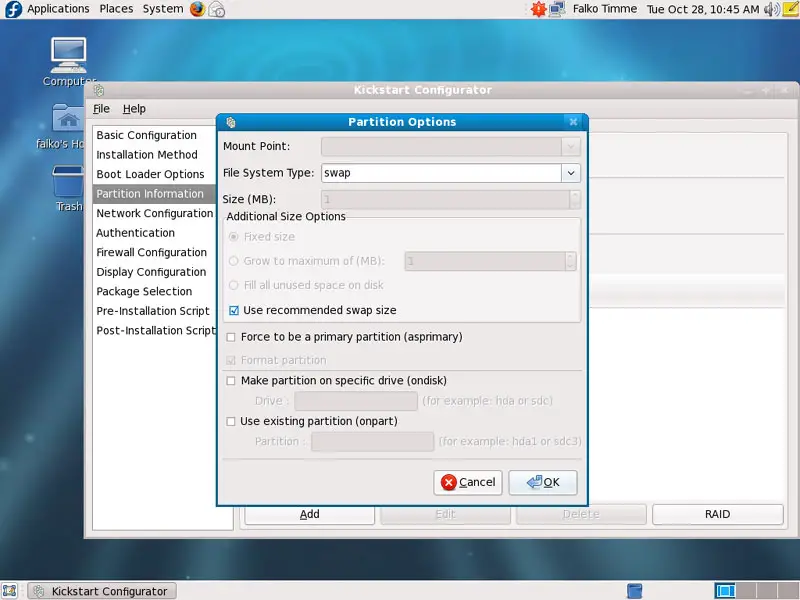Open the mail client icon in top panel
800x600 pixels.
click(x=217, y=9)
